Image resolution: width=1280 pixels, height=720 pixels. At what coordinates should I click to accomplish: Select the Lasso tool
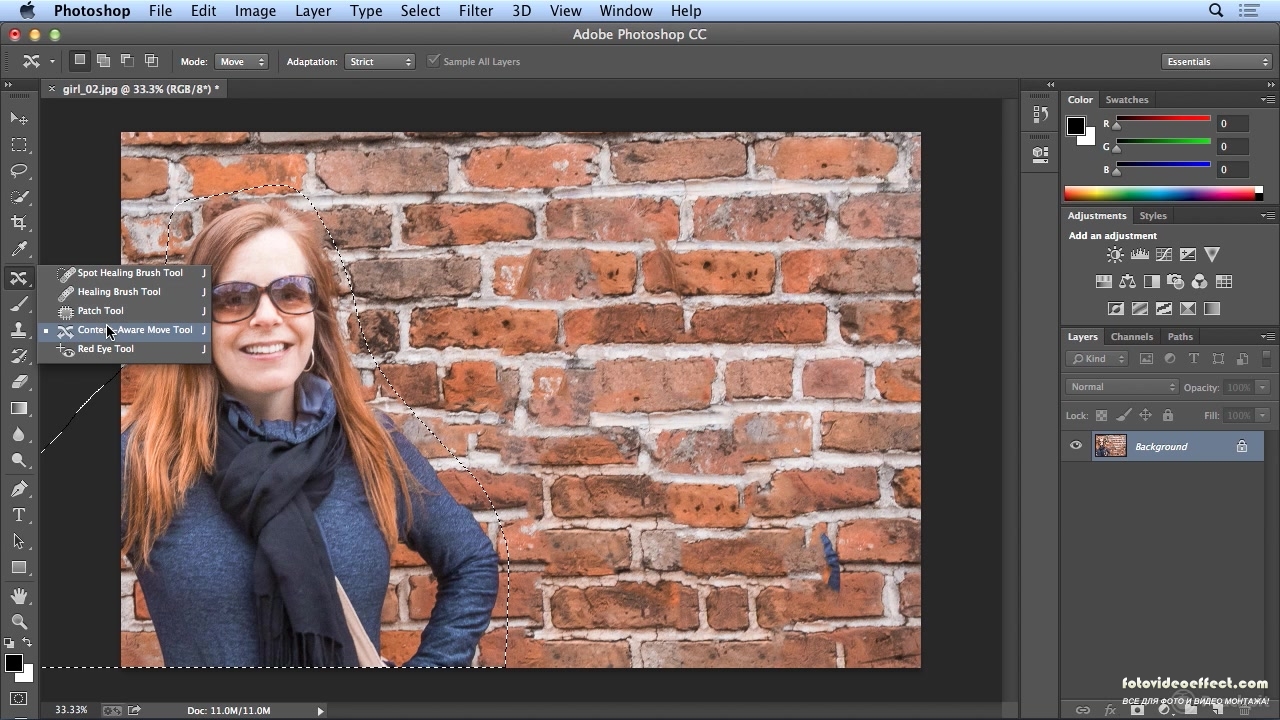tap(19, 171)
